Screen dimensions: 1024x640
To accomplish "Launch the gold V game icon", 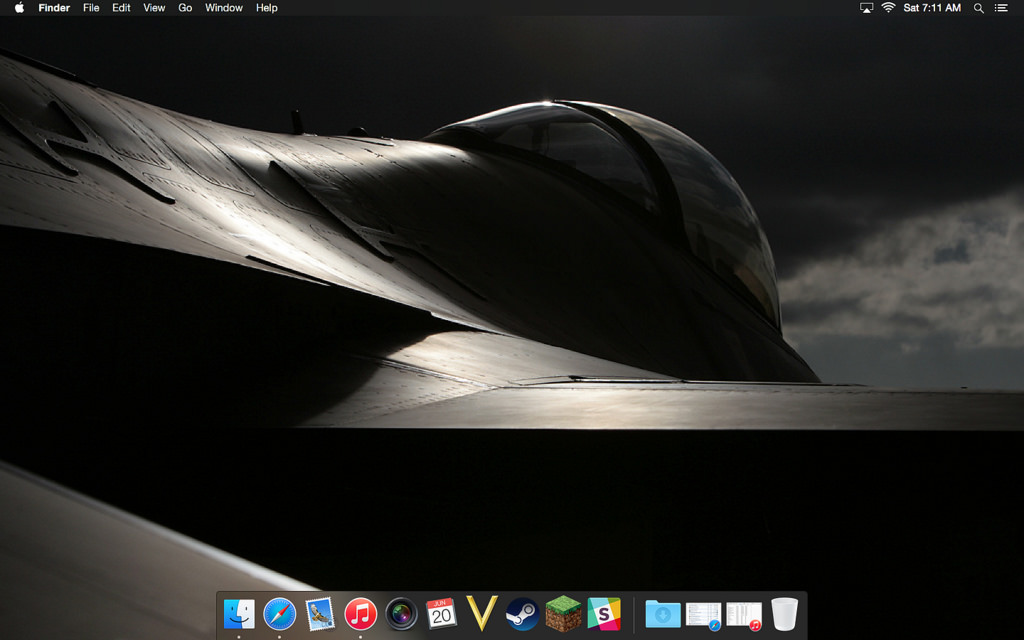I will click(x=482, y=613).
